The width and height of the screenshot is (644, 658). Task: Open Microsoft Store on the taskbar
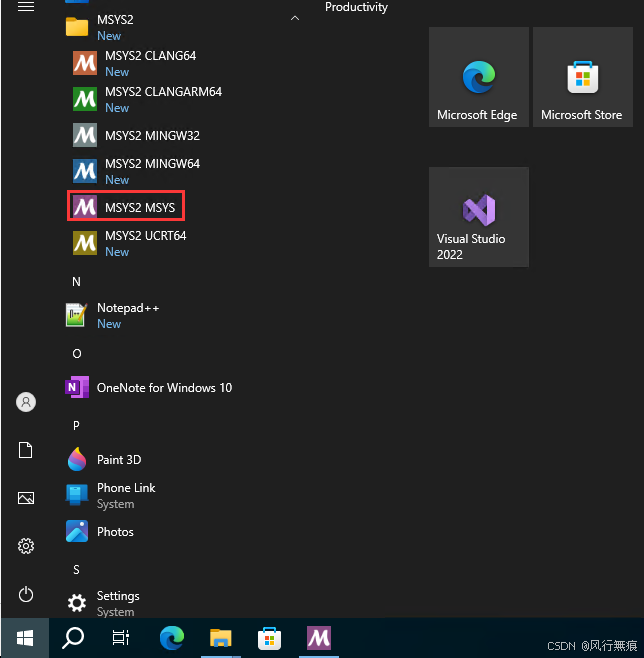269,638
